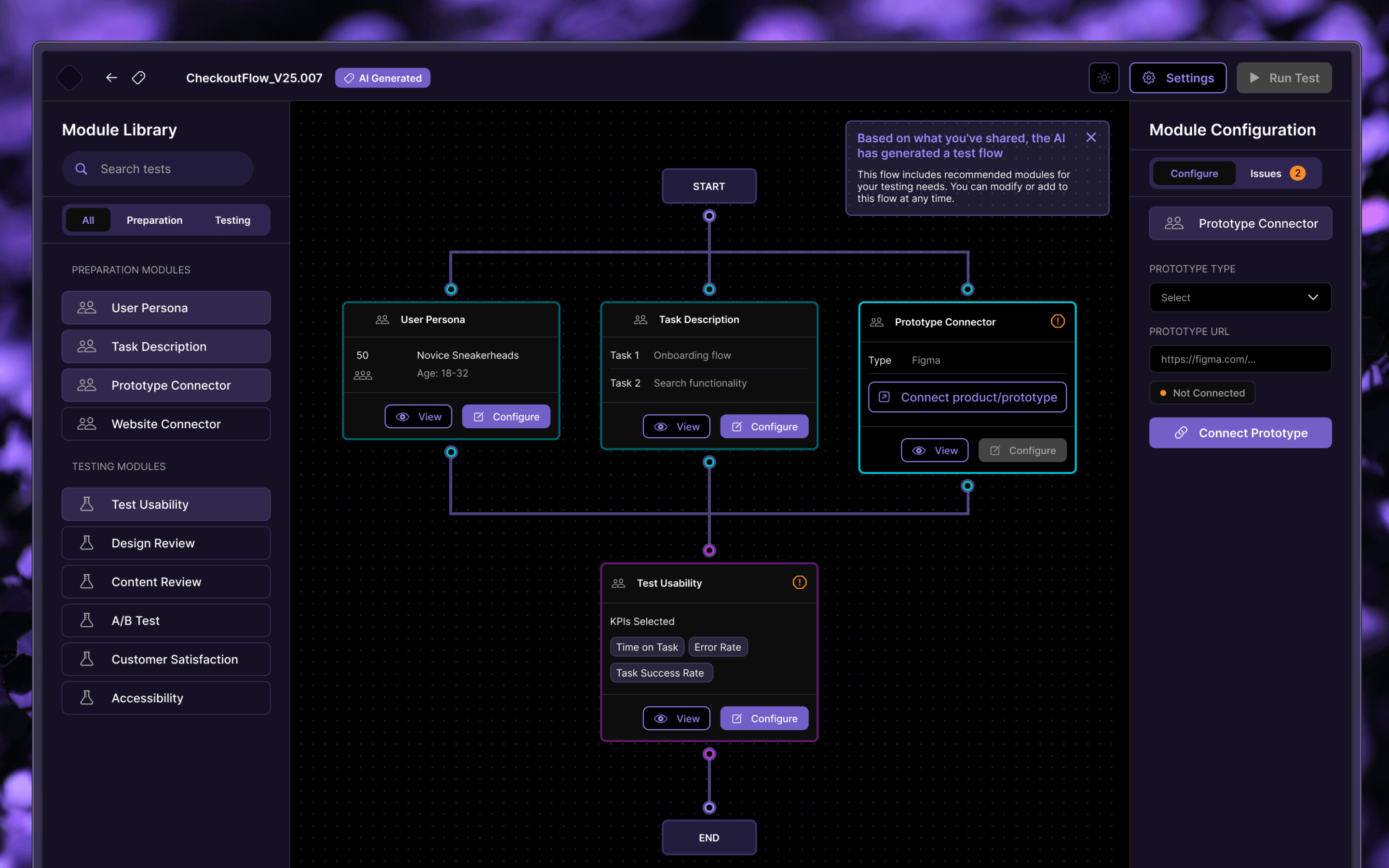The width and height of the screenshot is (1389, 868).
Task: View the User Persona node
Action: [x=419, y=417]
